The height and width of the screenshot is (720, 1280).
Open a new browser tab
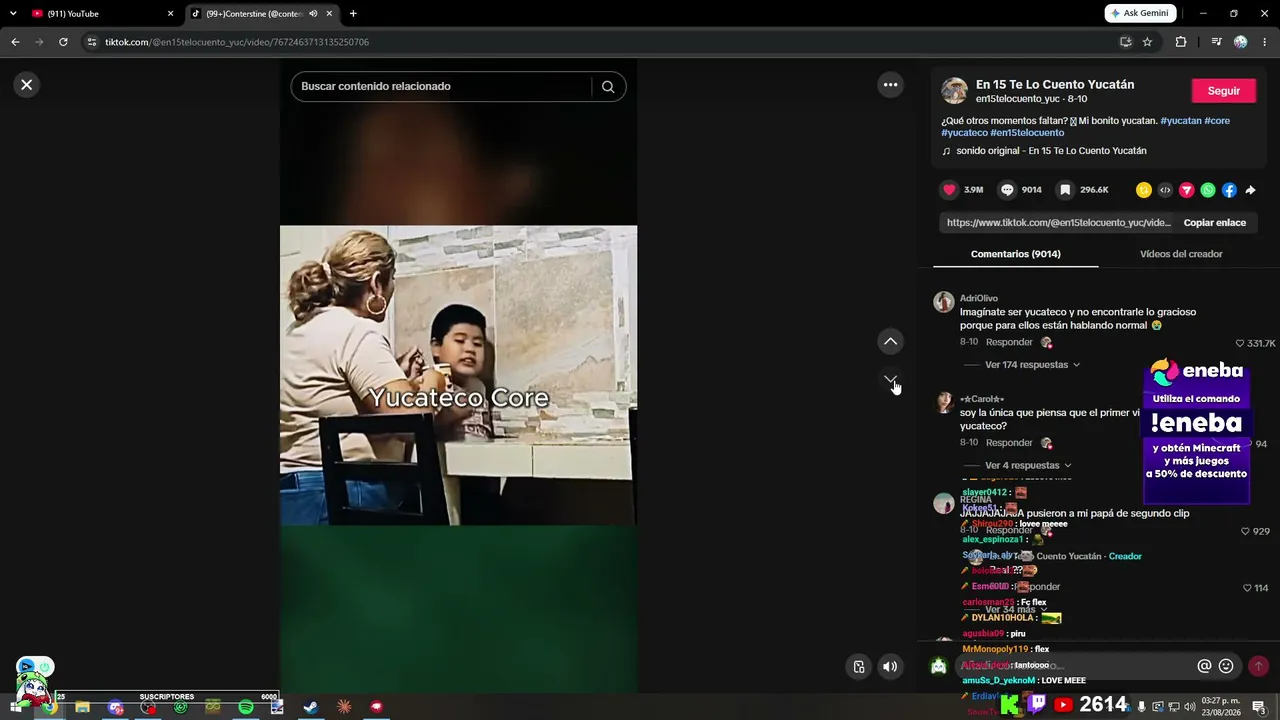click(353, 14)
